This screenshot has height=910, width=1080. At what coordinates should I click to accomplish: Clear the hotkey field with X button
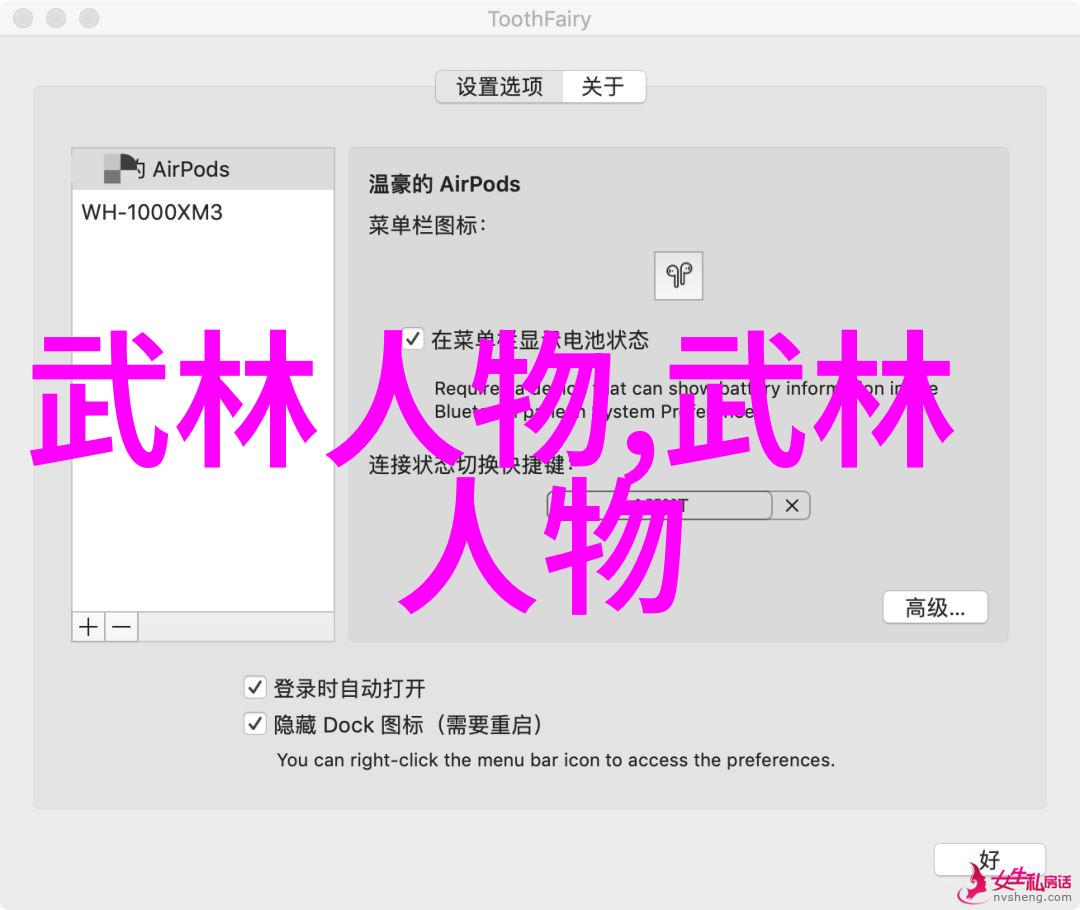coord(791,506)
